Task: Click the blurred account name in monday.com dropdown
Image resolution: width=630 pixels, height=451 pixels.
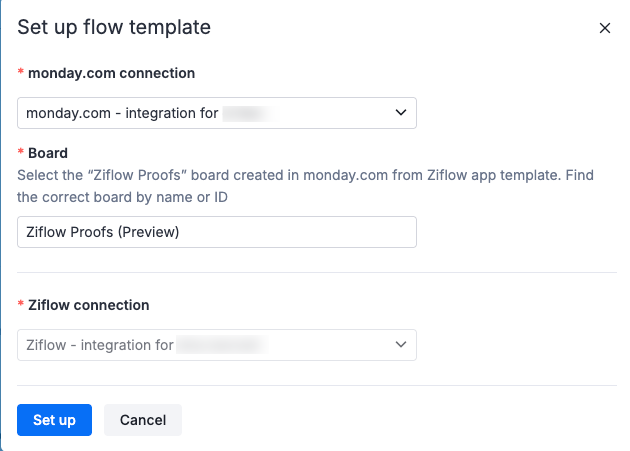Action: click(x=250, y=113)
